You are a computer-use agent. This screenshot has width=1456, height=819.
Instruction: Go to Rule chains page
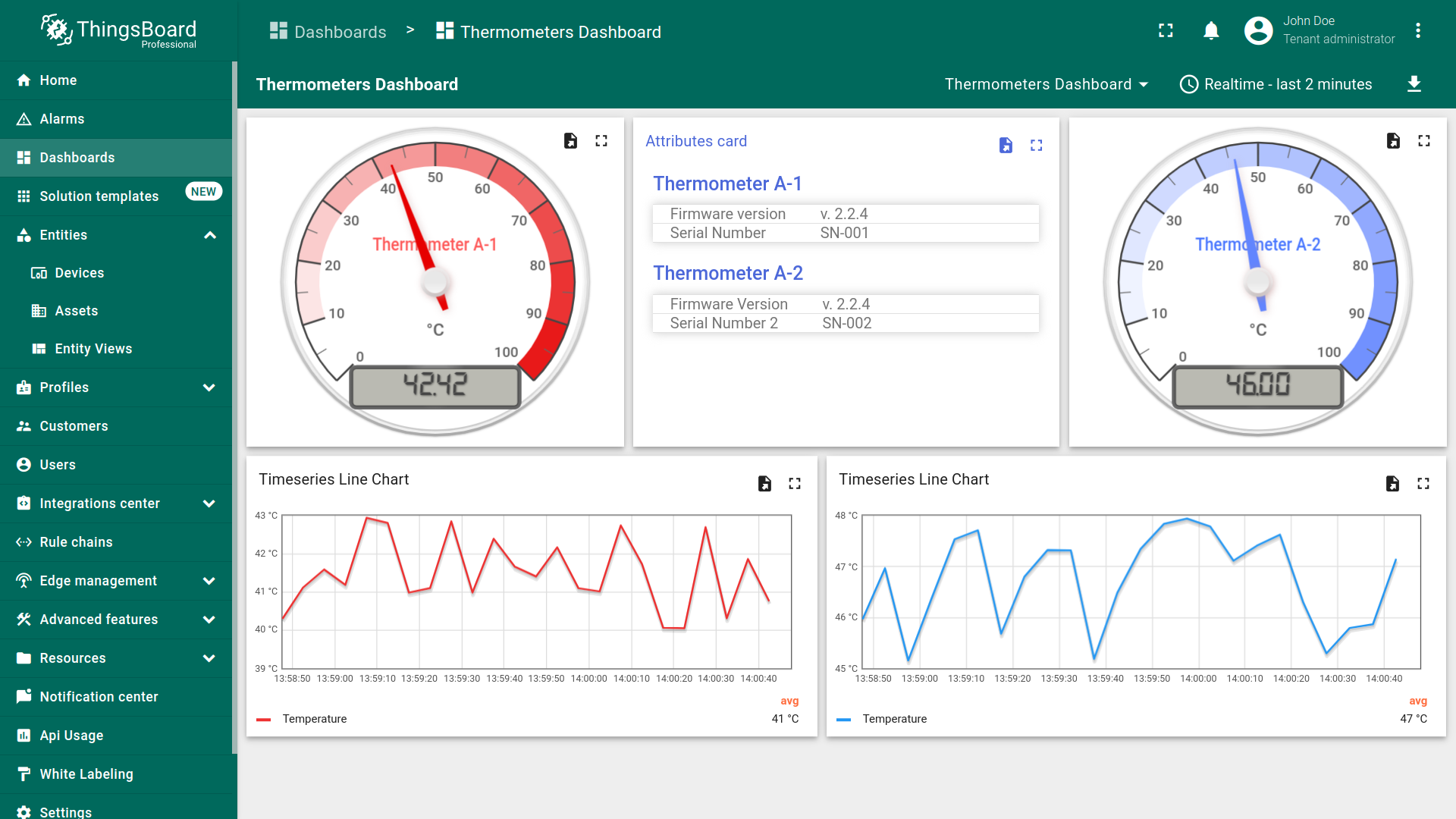(76, 542)
